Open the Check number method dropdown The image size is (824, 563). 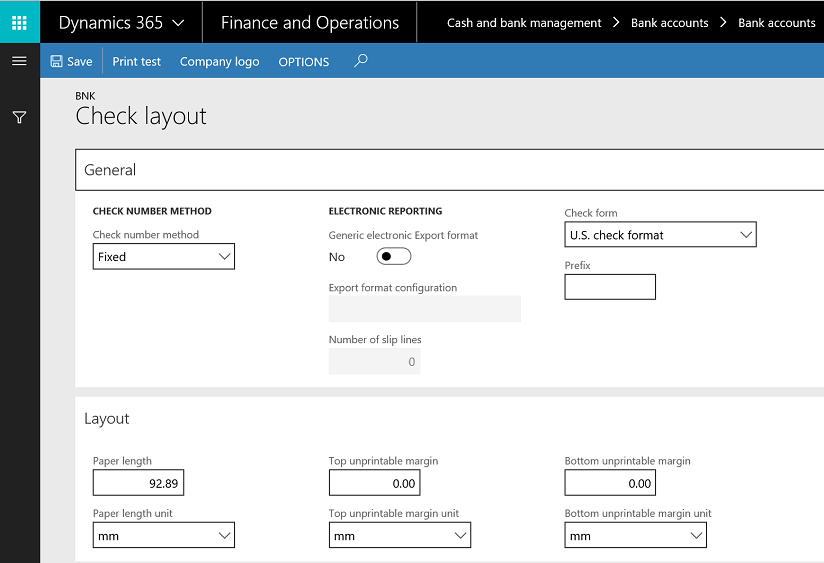(163, 257)
